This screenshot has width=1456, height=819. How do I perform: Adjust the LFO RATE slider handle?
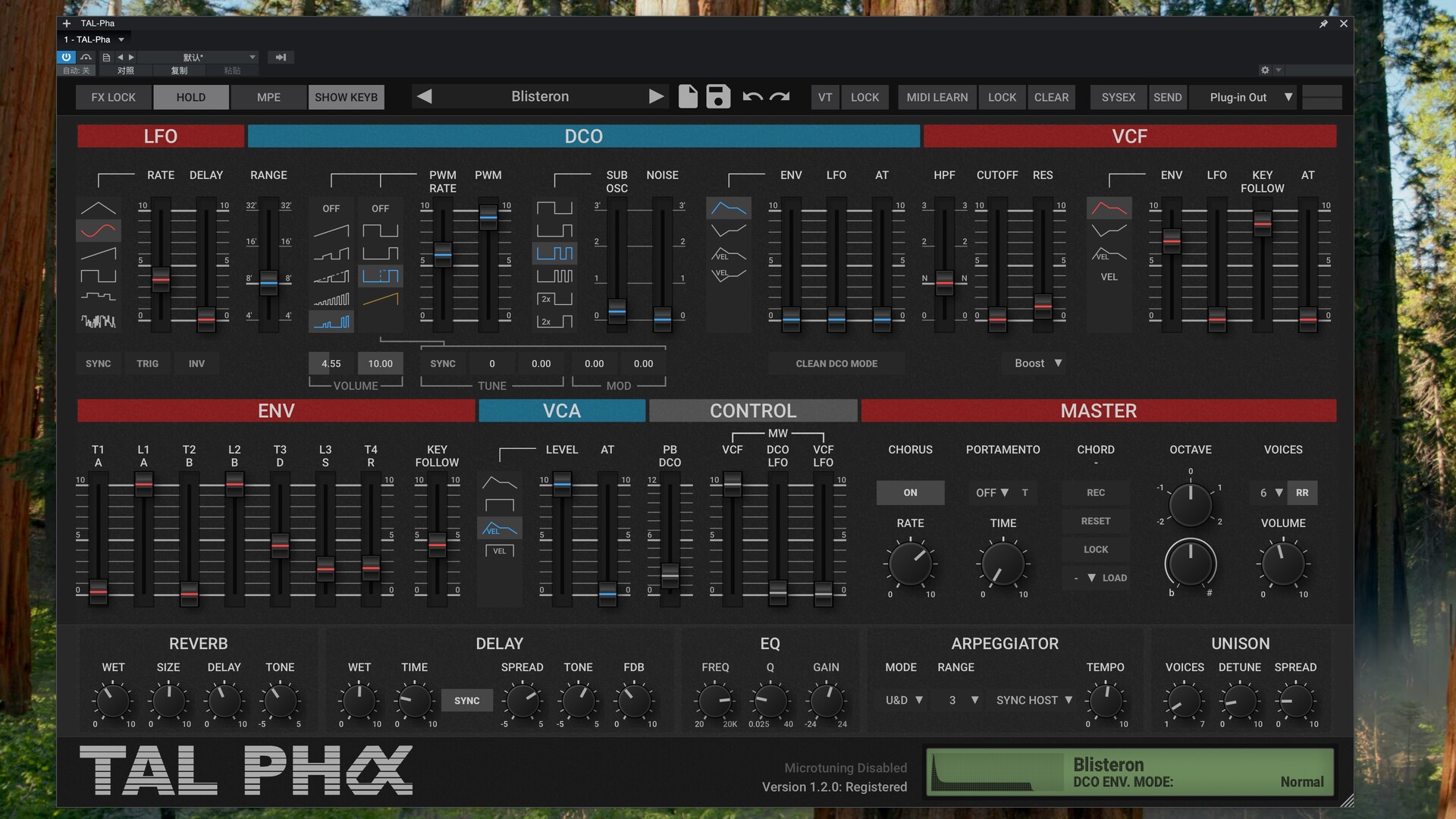pyautogui.click(x=161, y=280)
